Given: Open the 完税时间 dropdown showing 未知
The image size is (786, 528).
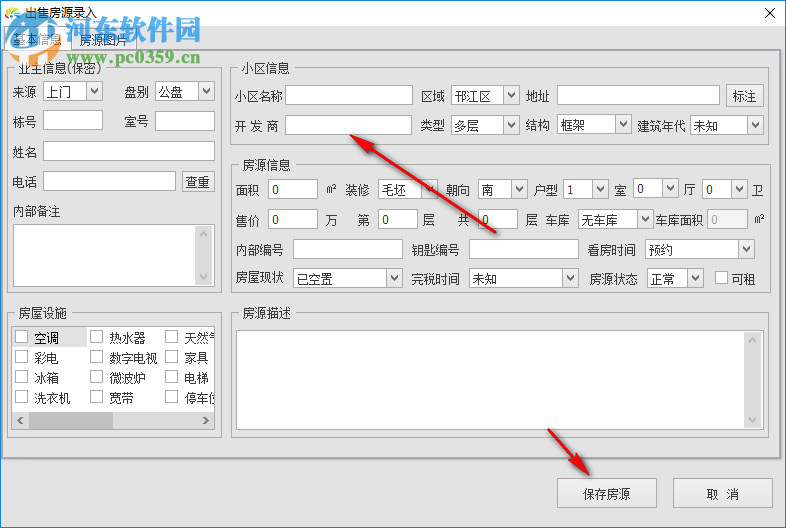Looking at the screenshot, I should (523, 278).
